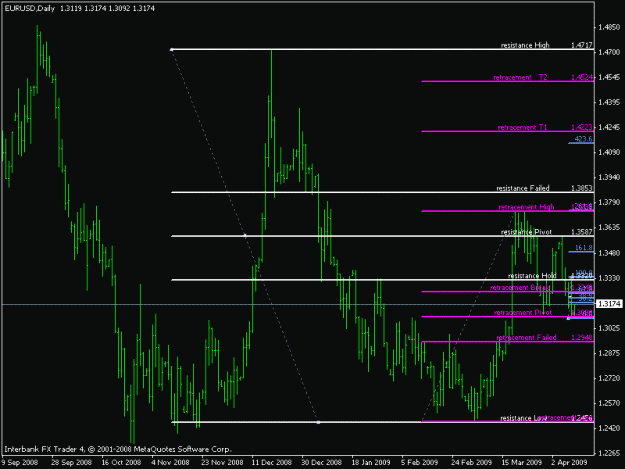Click the blue 161.8 extension label
625x469 pixels.
(584, 248)
